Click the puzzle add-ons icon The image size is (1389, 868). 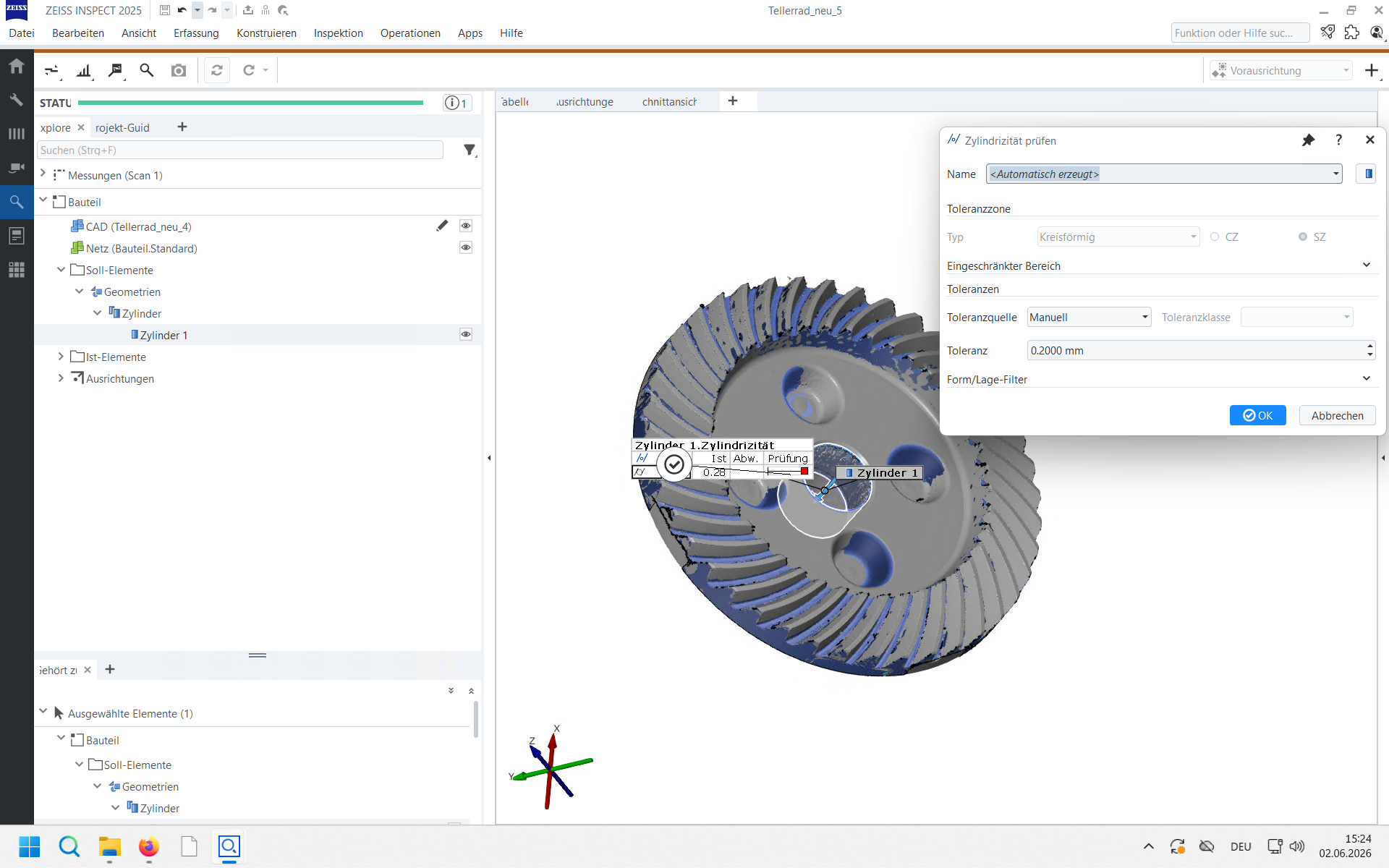pos(1352,33)
